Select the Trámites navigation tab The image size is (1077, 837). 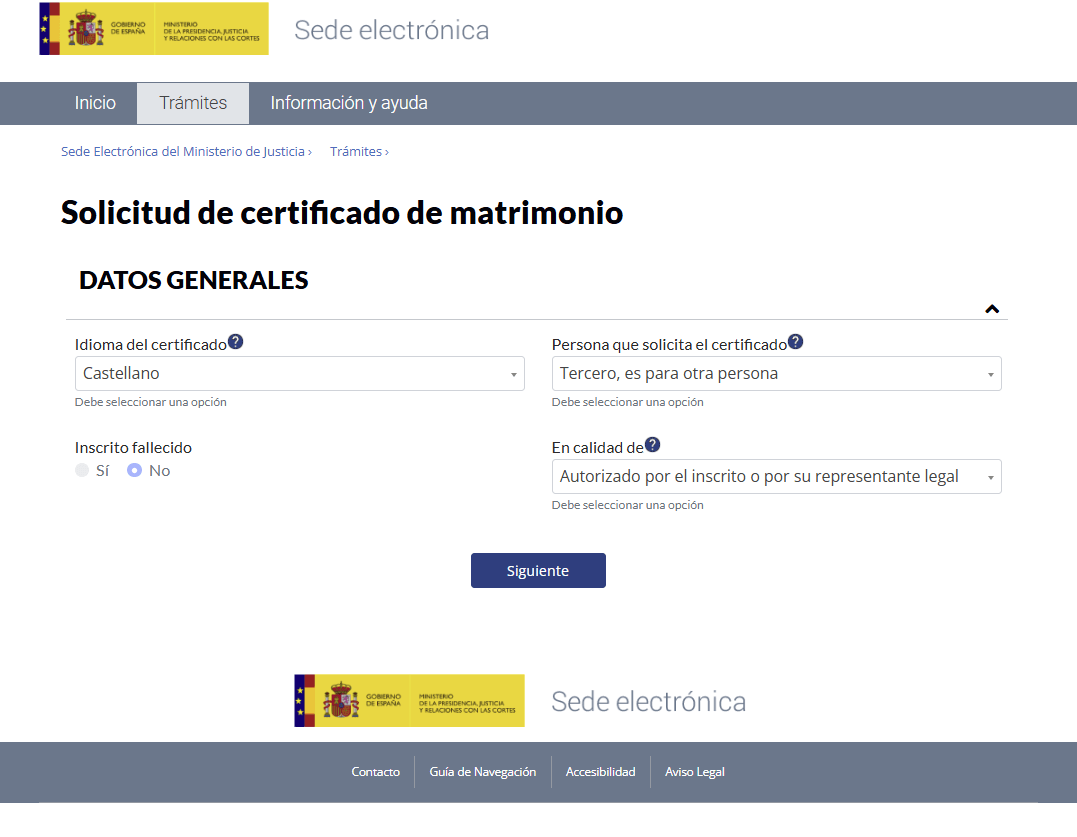(x=192, y=102)
